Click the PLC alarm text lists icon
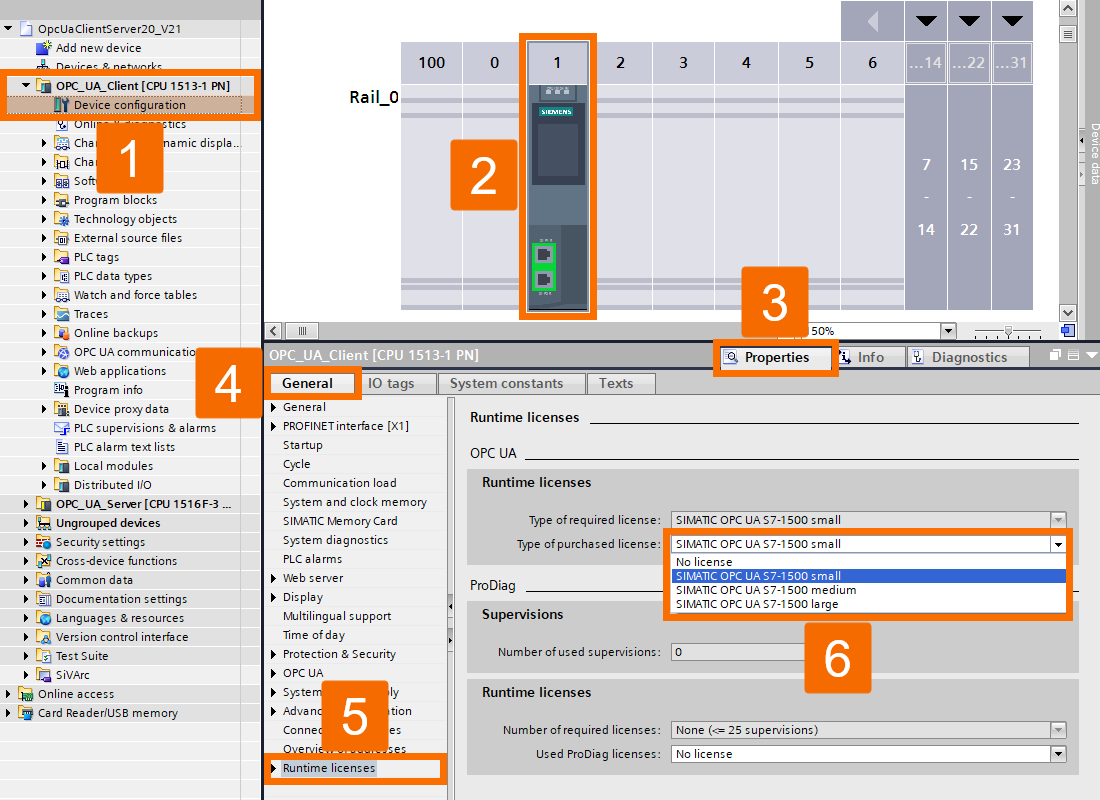Viewport: 1100px width, 800px height. point(62,446)
